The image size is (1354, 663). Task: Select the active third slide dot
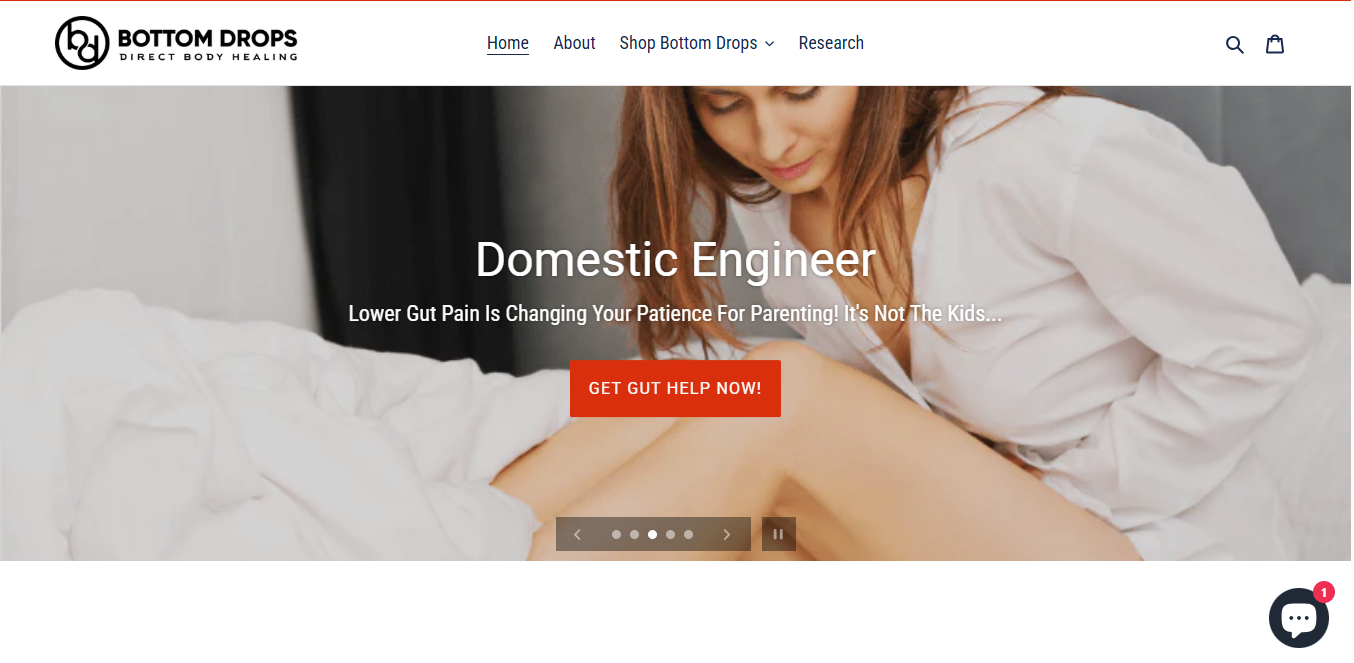click(652, 534)
